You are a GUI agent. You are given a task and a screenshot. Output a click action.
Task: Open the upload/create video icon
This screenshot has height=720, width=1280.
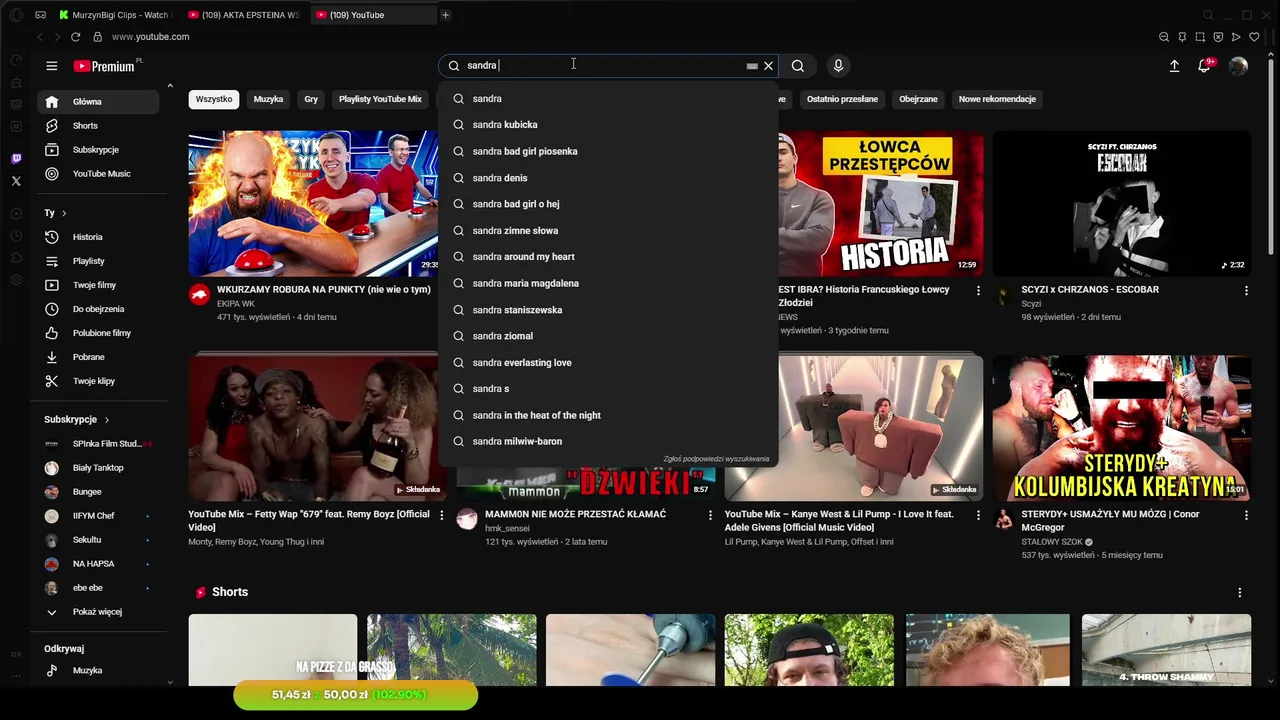tap(1174, 66)
